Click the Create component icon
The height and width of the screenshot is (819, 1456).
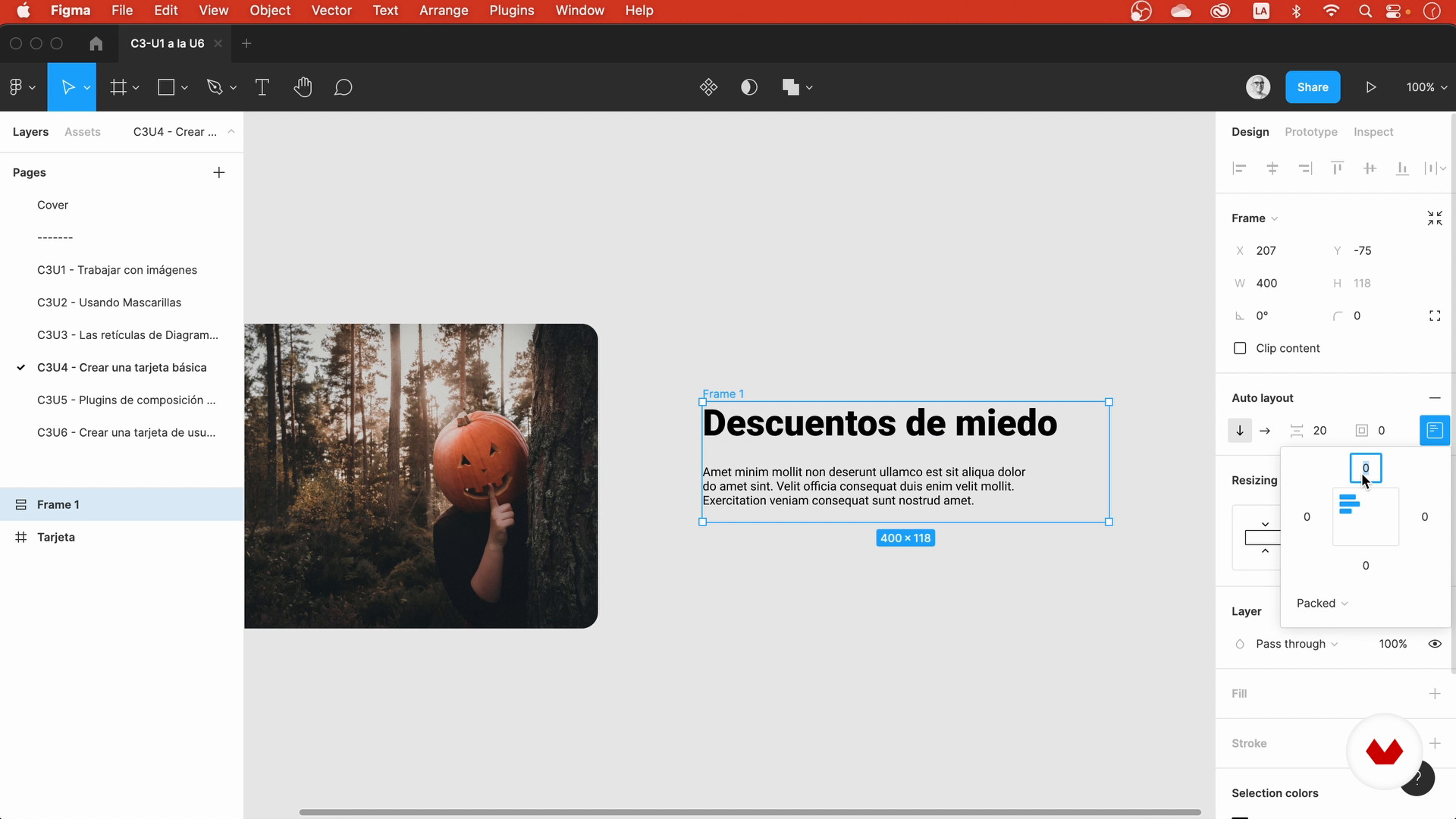coord(708,87)
